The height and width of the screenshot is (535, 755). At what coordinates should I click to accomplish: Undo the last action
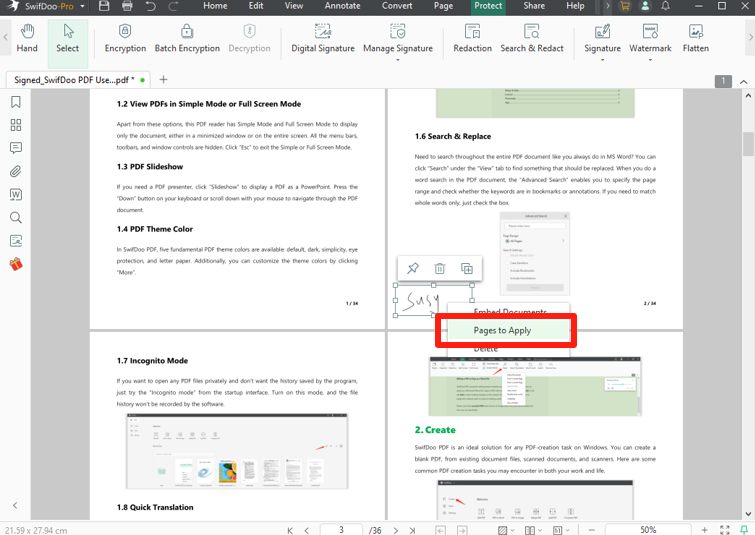[150, 6]
